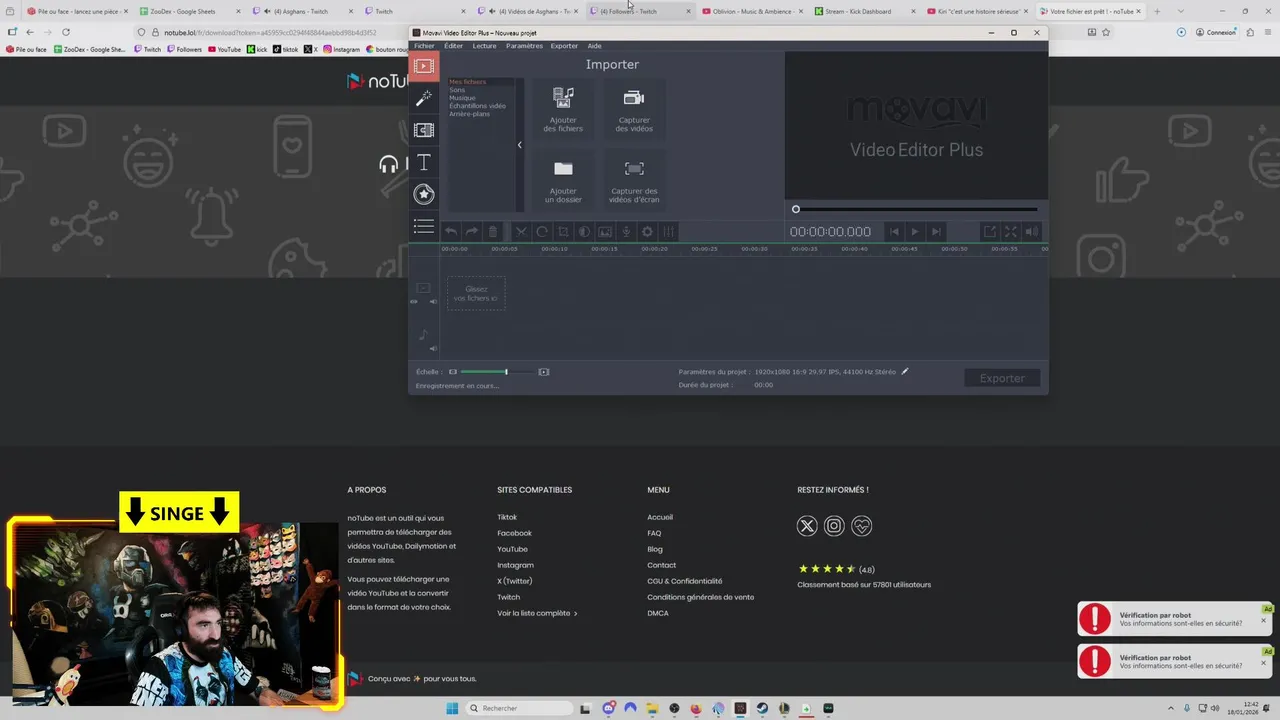Select Musique category
This screenshot has height=720, width=1280.
pyautogui.click(x=462, y=98)
